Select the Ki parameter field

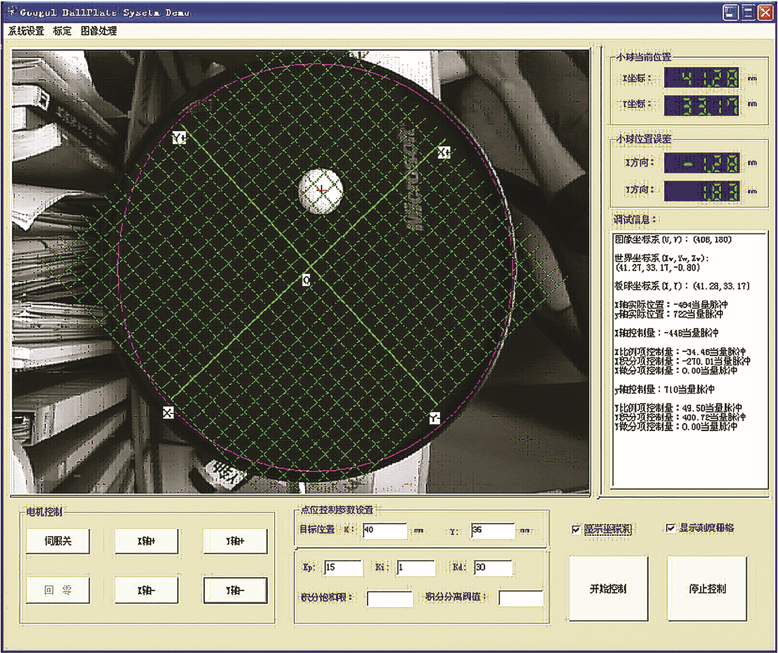pos(415,568)
